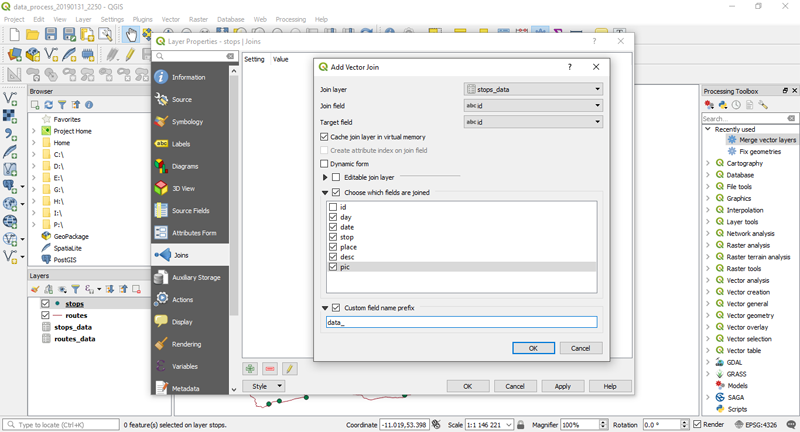Open the Target field dropdown

click(533, 122)
